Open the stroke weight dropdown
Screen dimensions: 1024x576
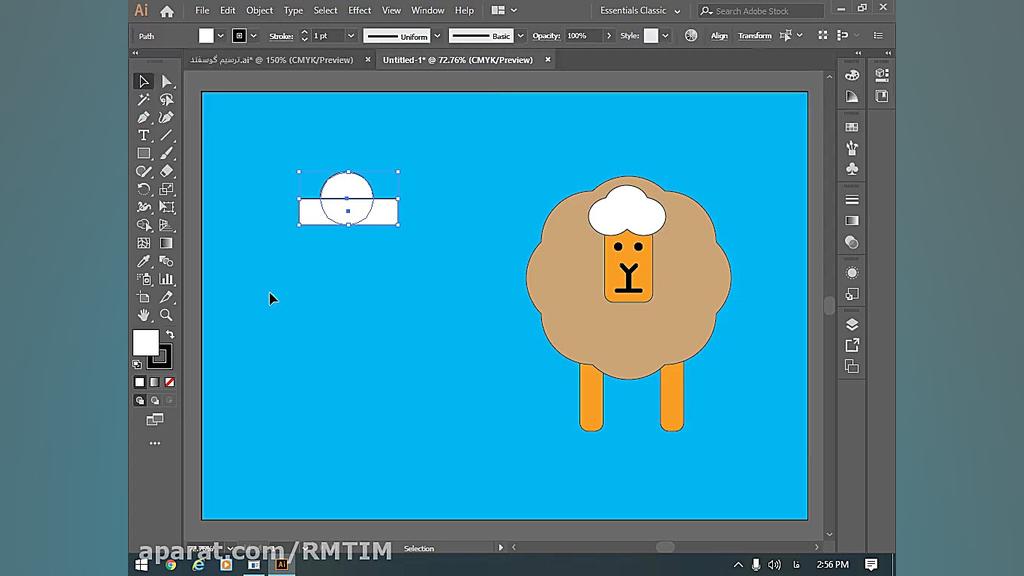pos(351,36)
